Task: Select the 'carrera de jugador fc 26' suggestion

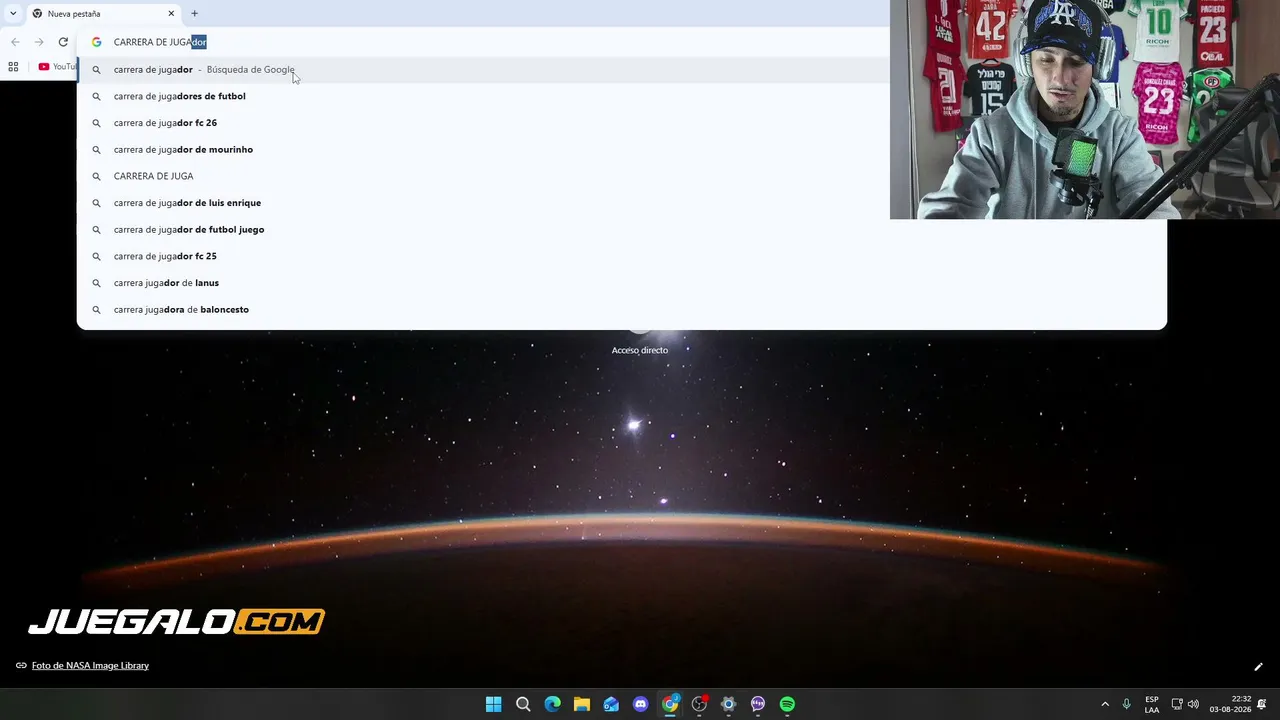Action: [622, 123]
